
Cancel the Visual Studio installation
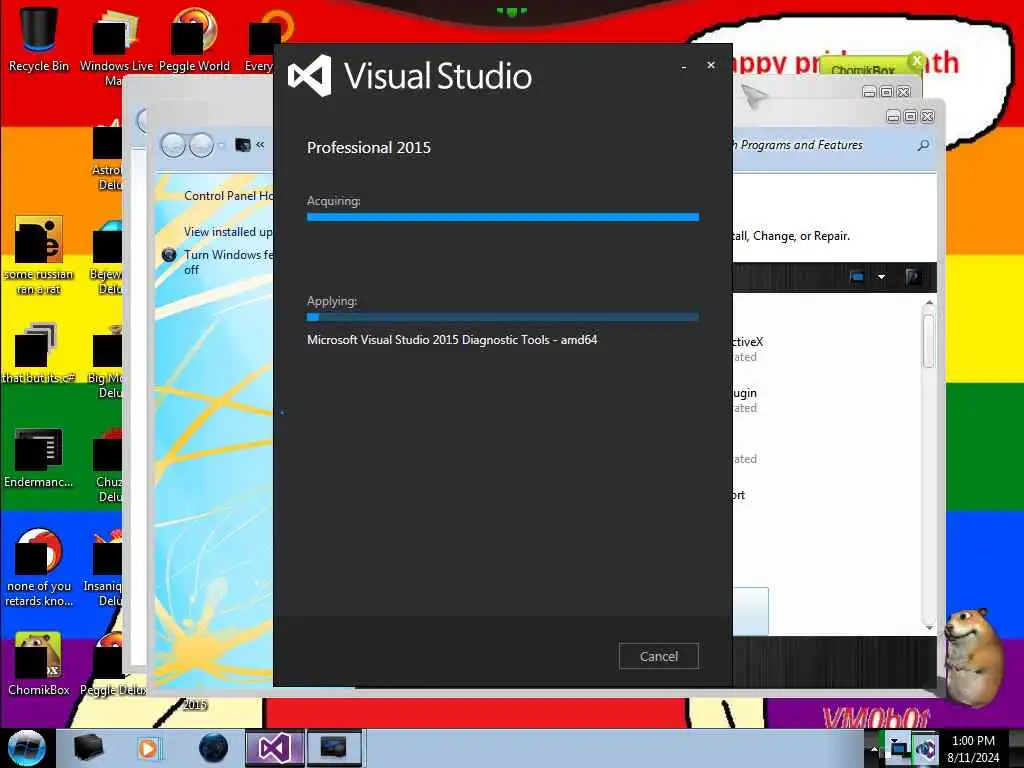click(658, 656)
